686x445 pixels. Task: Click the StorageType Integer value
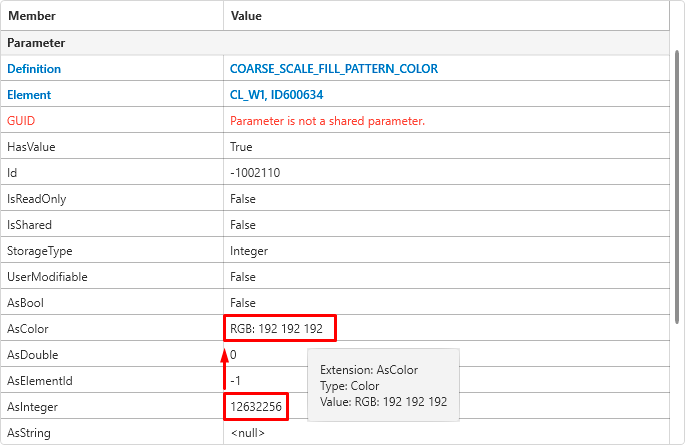pos(250,251)
